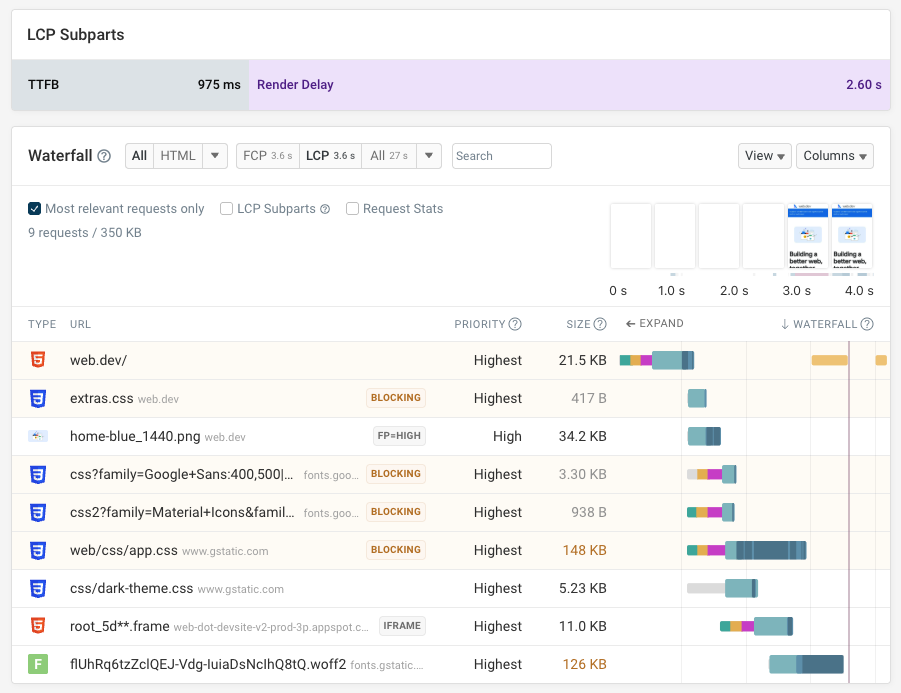
Task: Click the EXPAND waterfall header link
Action: pos(655,324)
